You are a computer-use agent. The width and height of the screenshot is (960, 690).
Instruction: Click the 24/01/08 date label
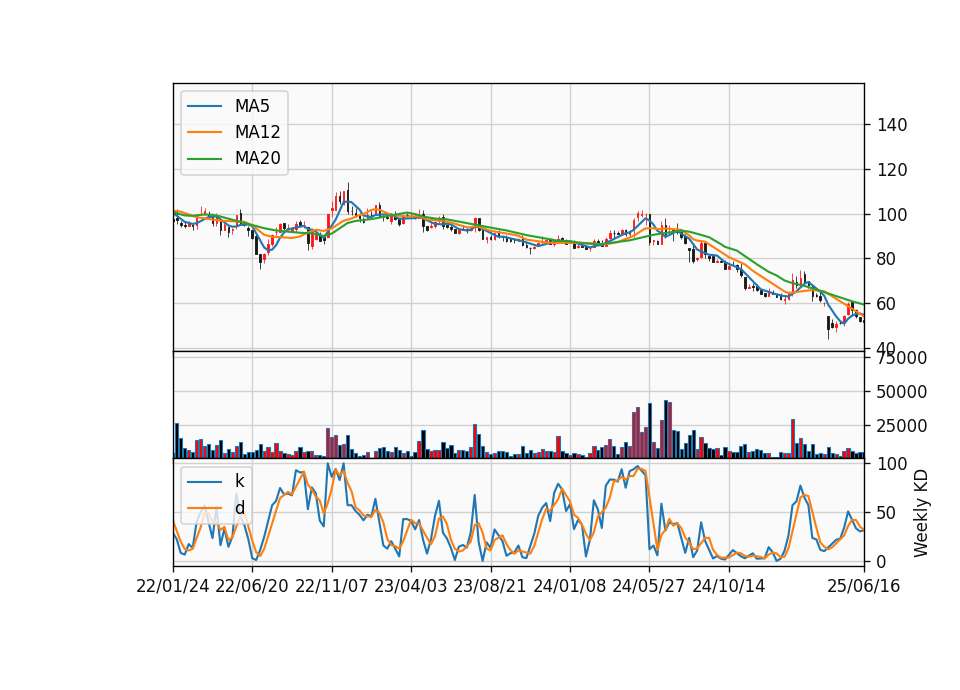[569, 586]
